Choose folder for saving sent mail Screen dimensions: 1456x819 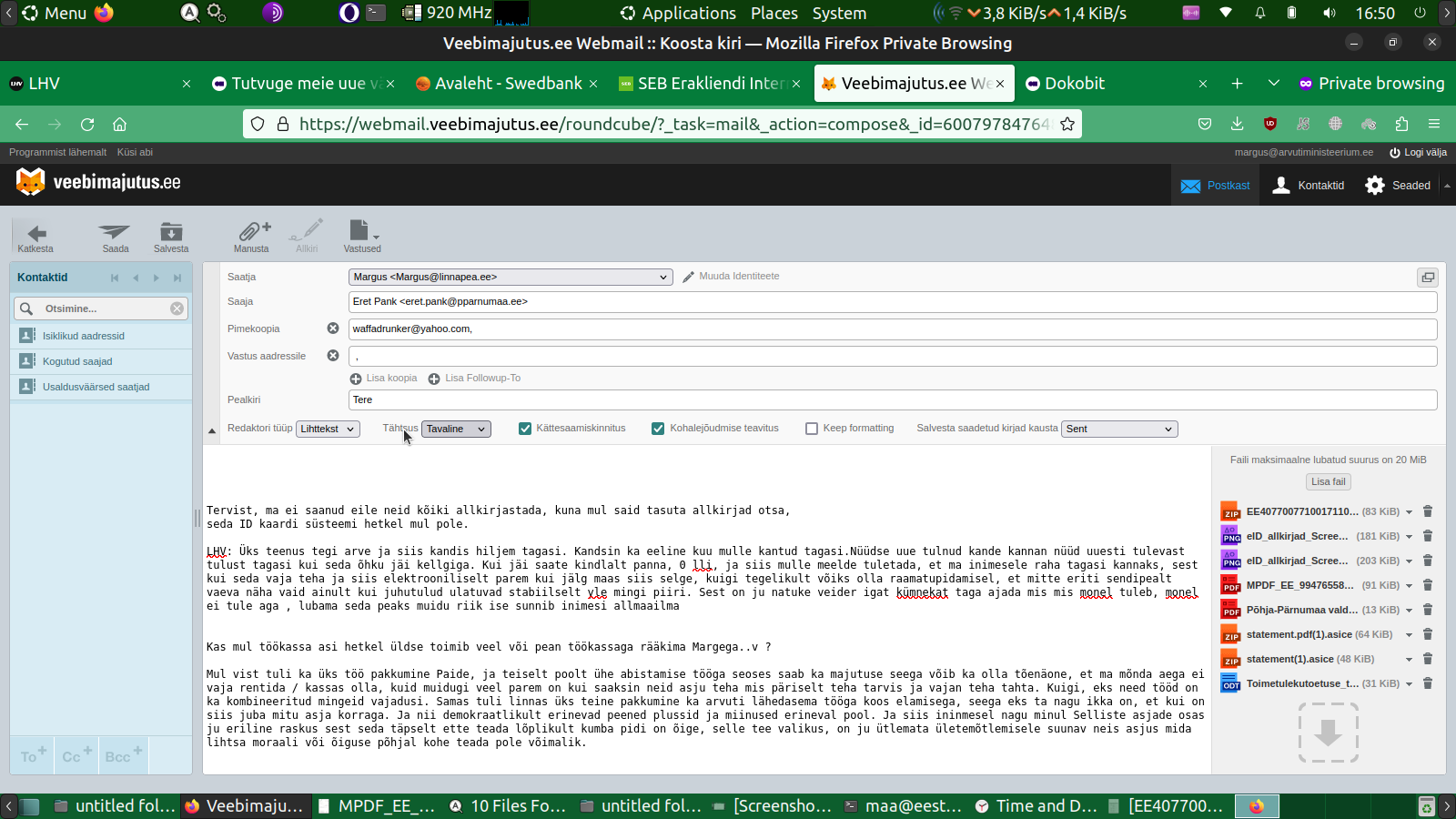1119,429
